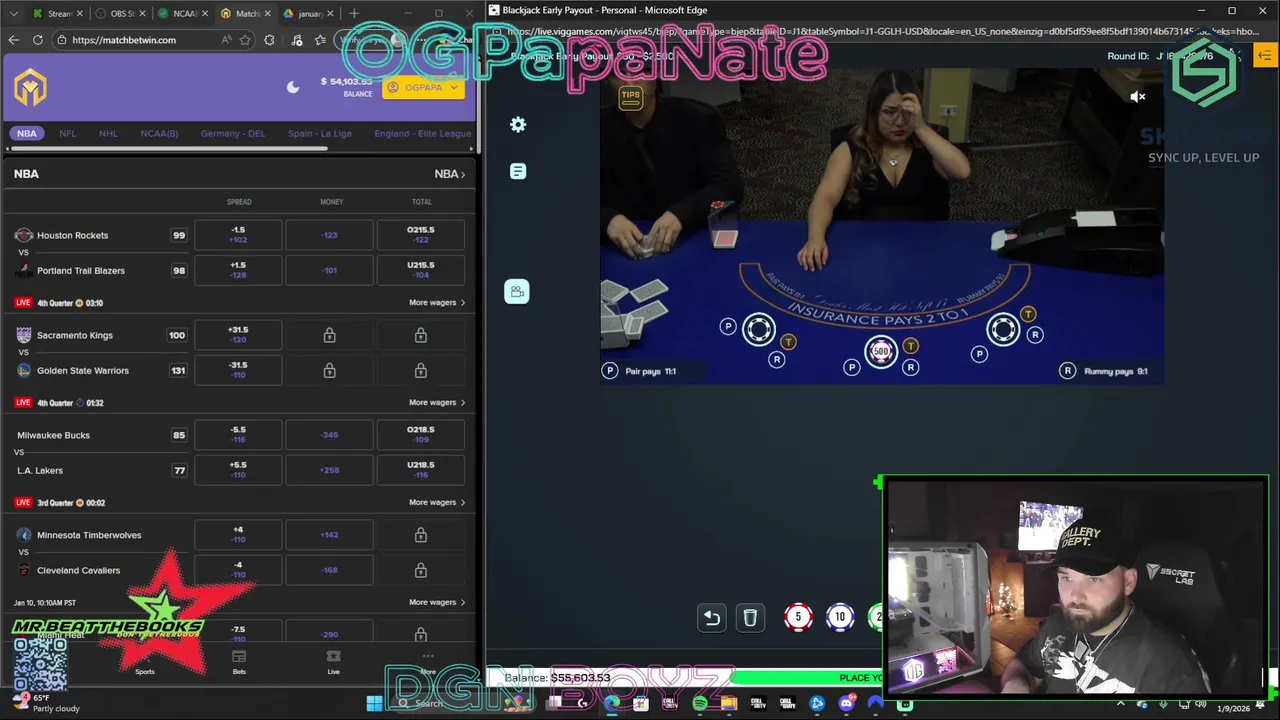Select Sacramento Kings +31.5 spread
Viewport: 1280px width, 720px height.
point(238,335)
